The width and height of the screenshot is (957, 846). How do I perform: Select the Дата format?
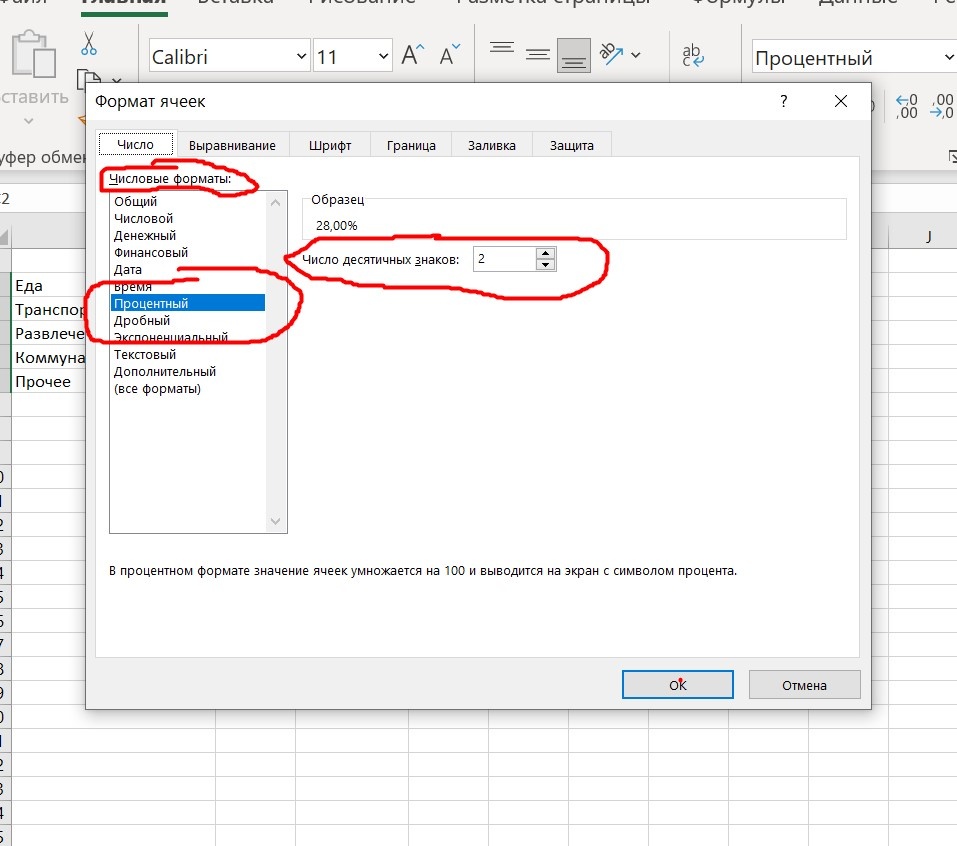[x=188, y=270]
